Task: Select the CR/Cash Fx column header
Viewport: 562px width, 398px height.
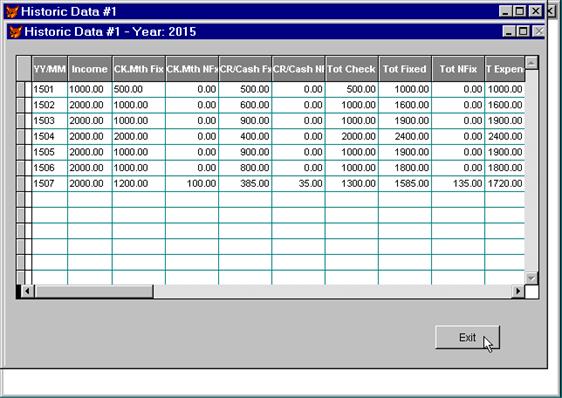Action: [245, 69]
